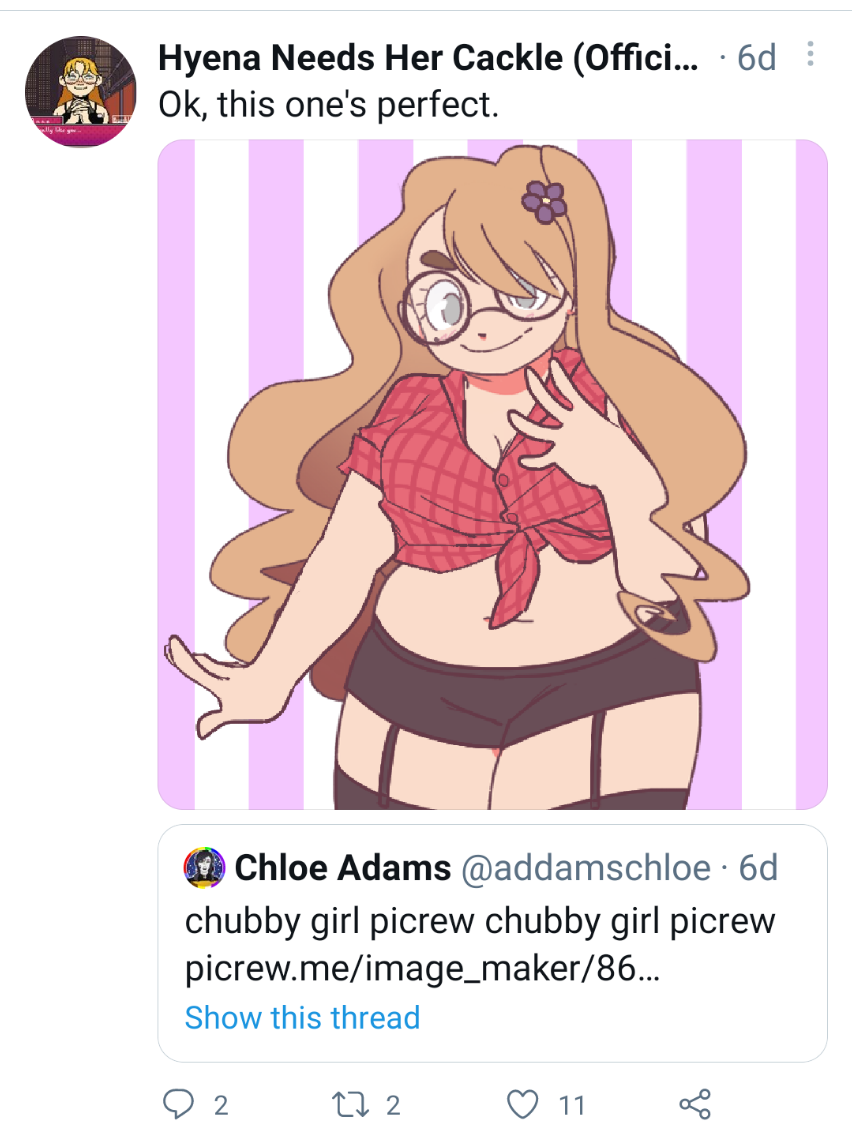Click the Show this thread link
This screenshot has height=1129, width=852.
pyautogui.click(x=302, y=1017)
